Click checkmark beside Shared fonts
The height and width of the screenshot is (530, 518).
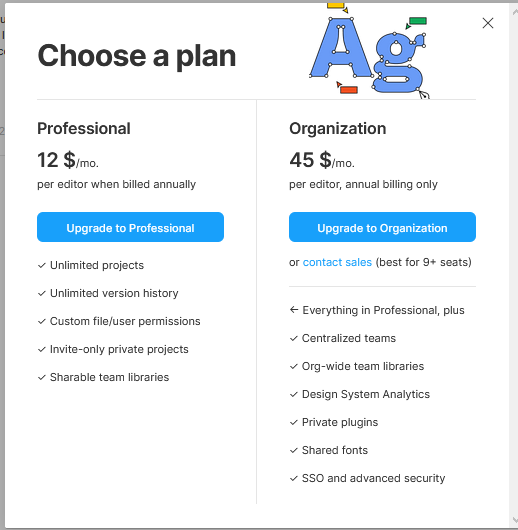point(294,451)
